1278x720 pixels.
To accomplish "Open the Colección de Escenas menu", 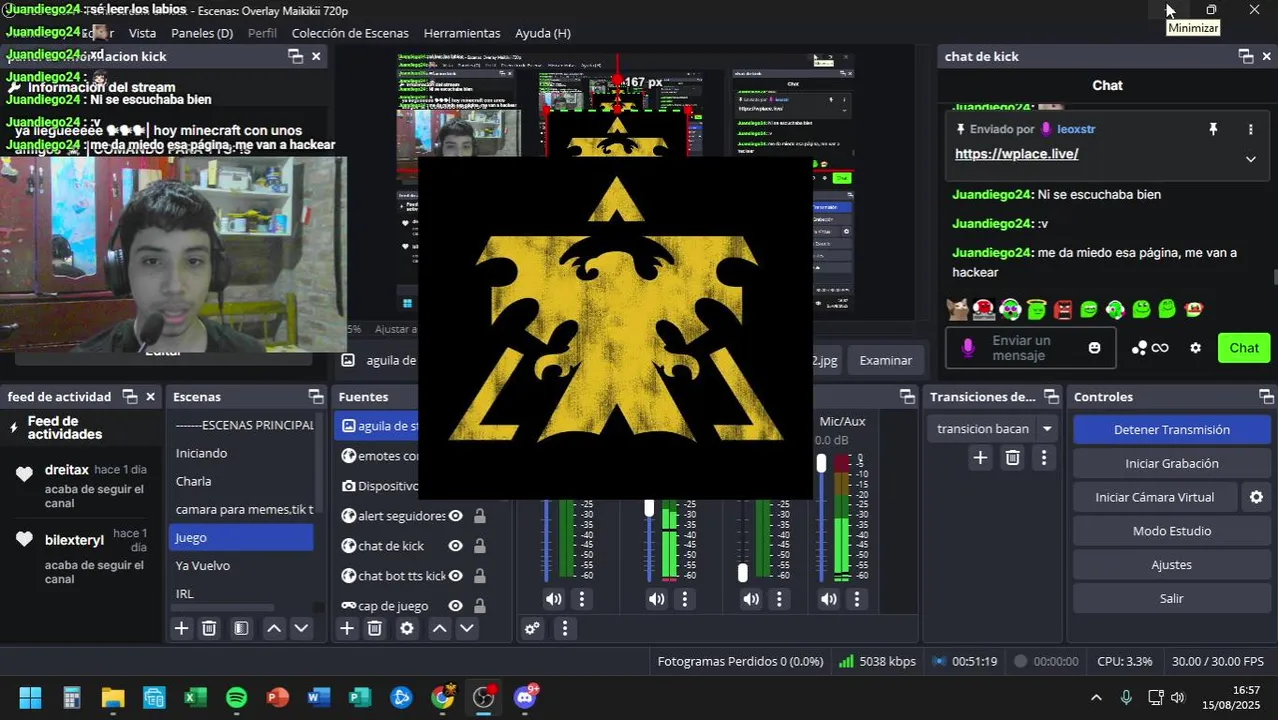I will pyautogui.click(x=350, y=33).
